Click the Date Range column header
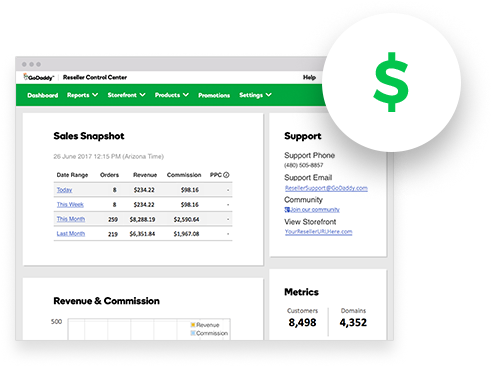Image resolution: width=491 pixels, height=366 pixels. (x=72, y=175)
